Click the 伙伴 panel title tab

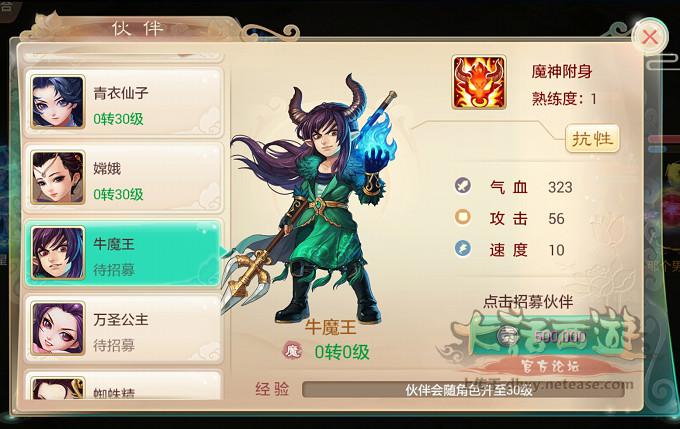137,28
